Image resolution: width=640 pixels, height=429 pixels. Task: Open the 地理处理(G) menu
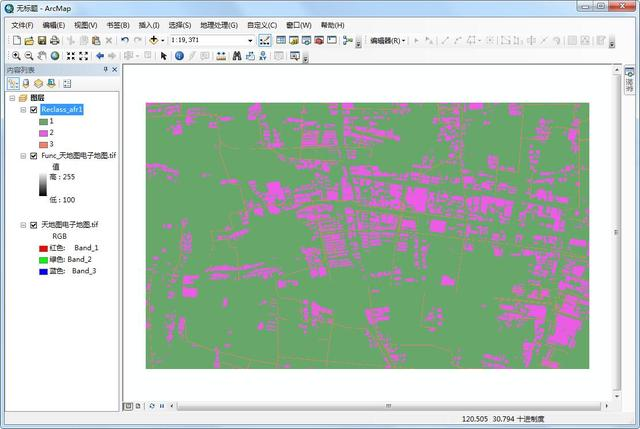click(219, 25)
